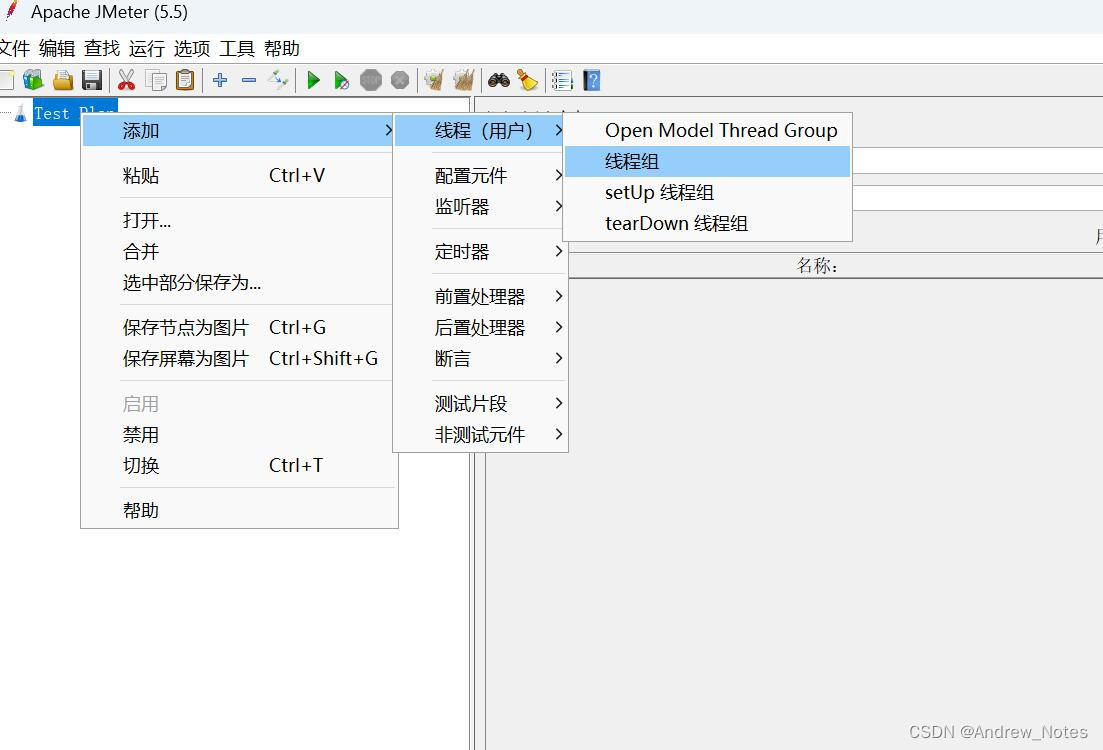Image resolution: width=1103 pixels, height=750 pixels.
Task: Collapse all nodes with minus icon
Action: pos(249,80)
